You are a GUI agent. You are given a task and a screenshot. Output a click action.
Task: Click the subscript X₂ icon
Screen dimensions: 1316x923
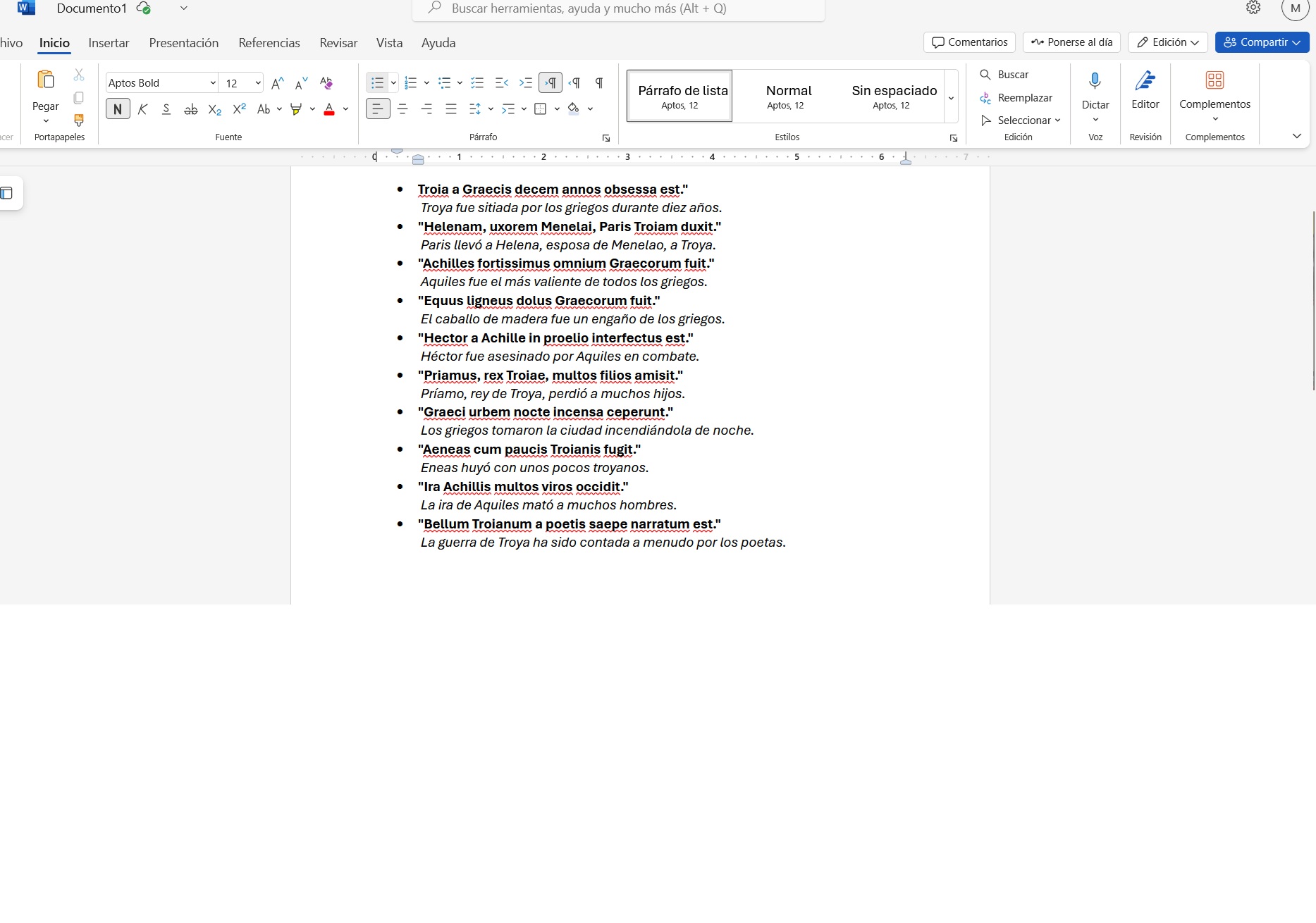point(215,109)
